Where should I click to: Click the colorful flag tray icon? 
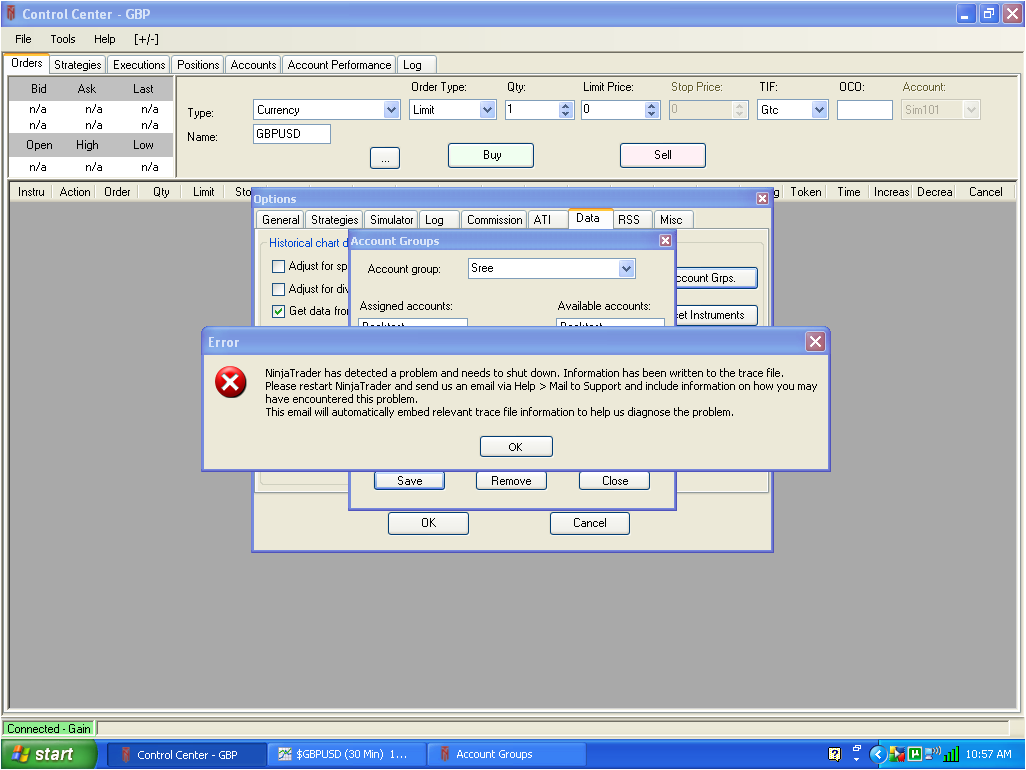[896, 754]
